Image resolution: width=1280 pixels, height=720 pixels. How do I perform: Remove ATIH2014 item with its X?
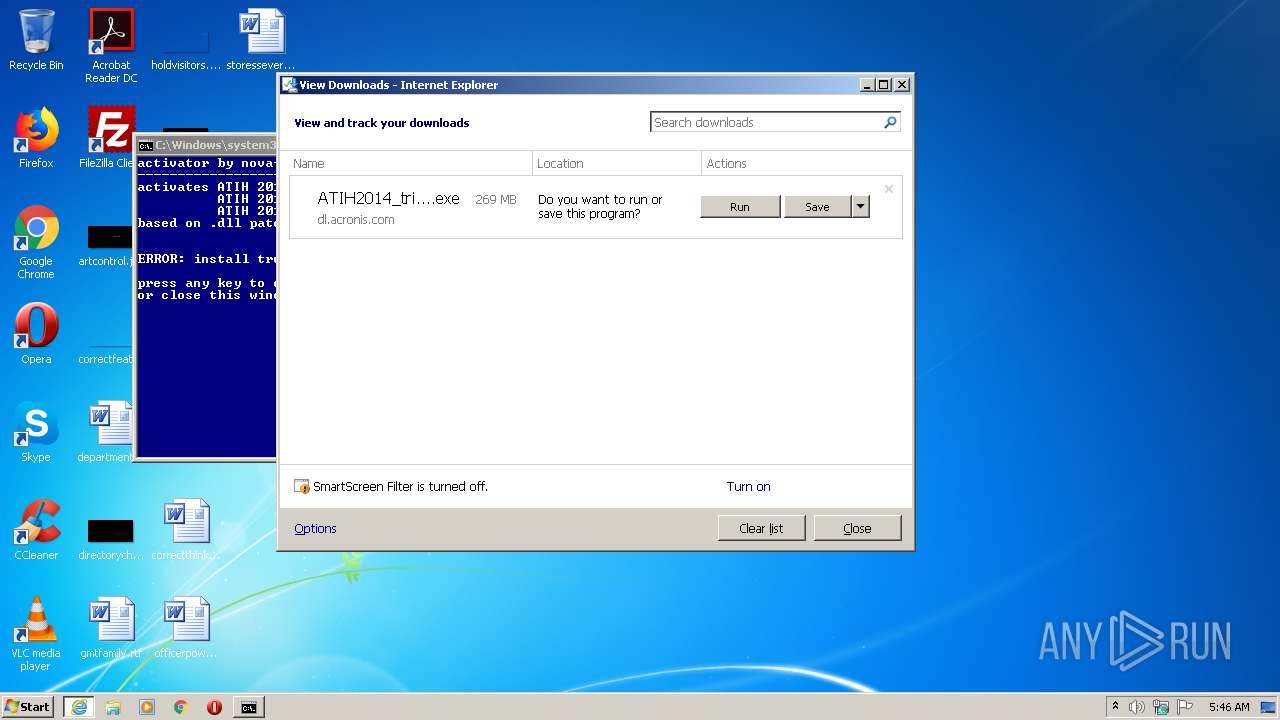click(888, 188)
